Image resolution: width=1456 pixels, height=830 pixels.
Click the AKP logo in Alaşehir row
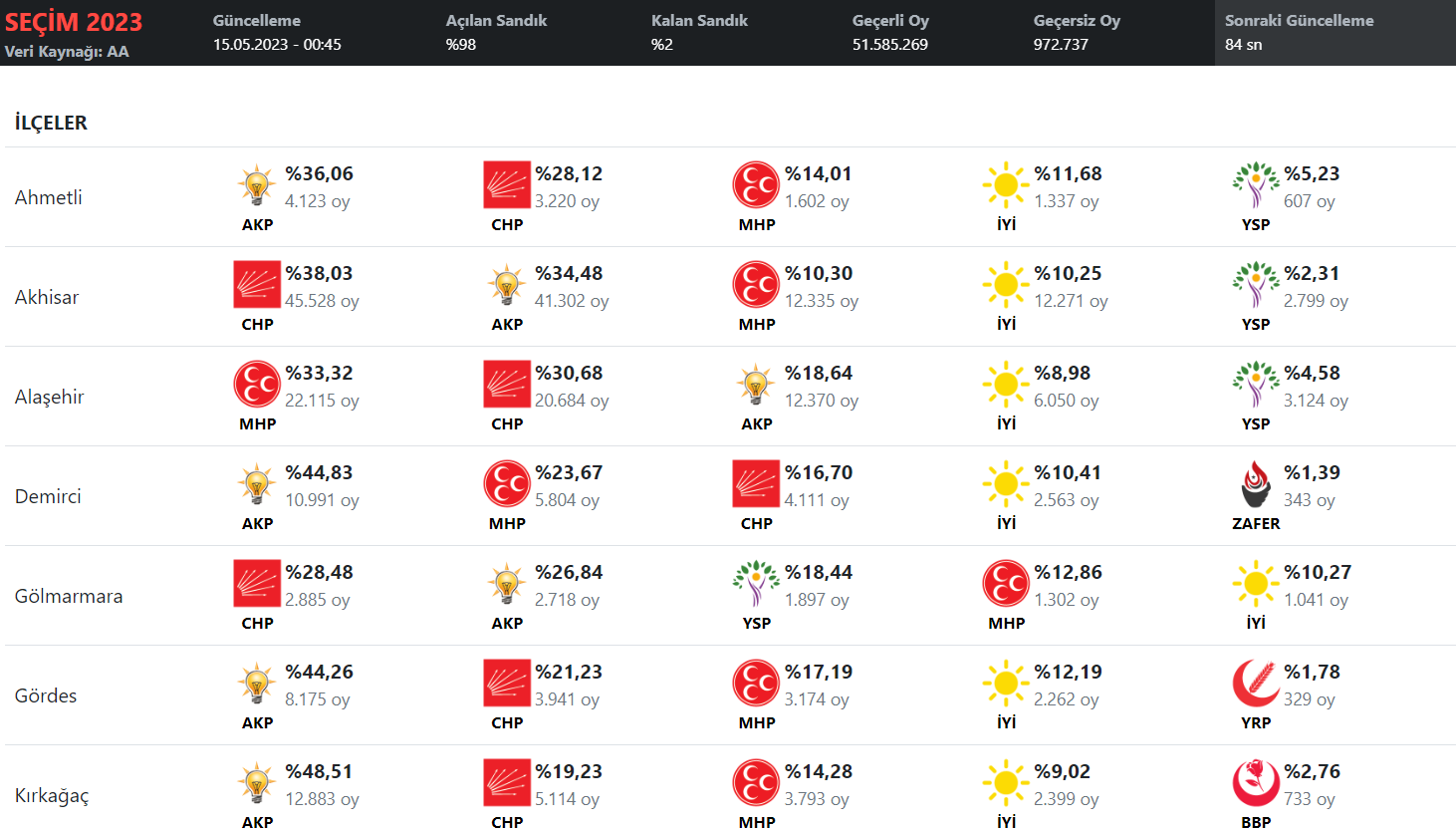click(x=756, y=385)
